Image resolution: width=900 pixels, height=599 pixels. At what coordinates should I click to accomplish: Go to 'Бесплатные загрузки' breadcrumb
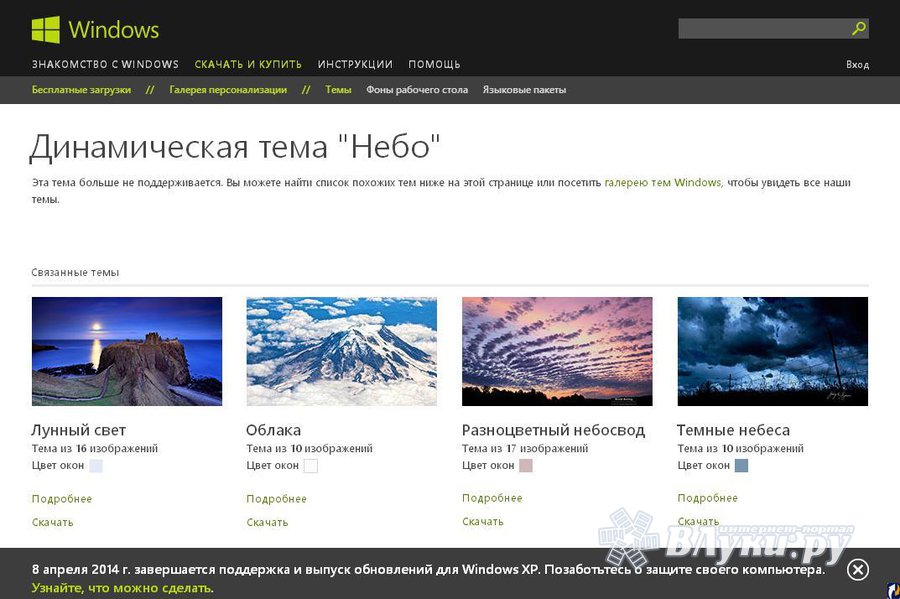coord(81,90)
